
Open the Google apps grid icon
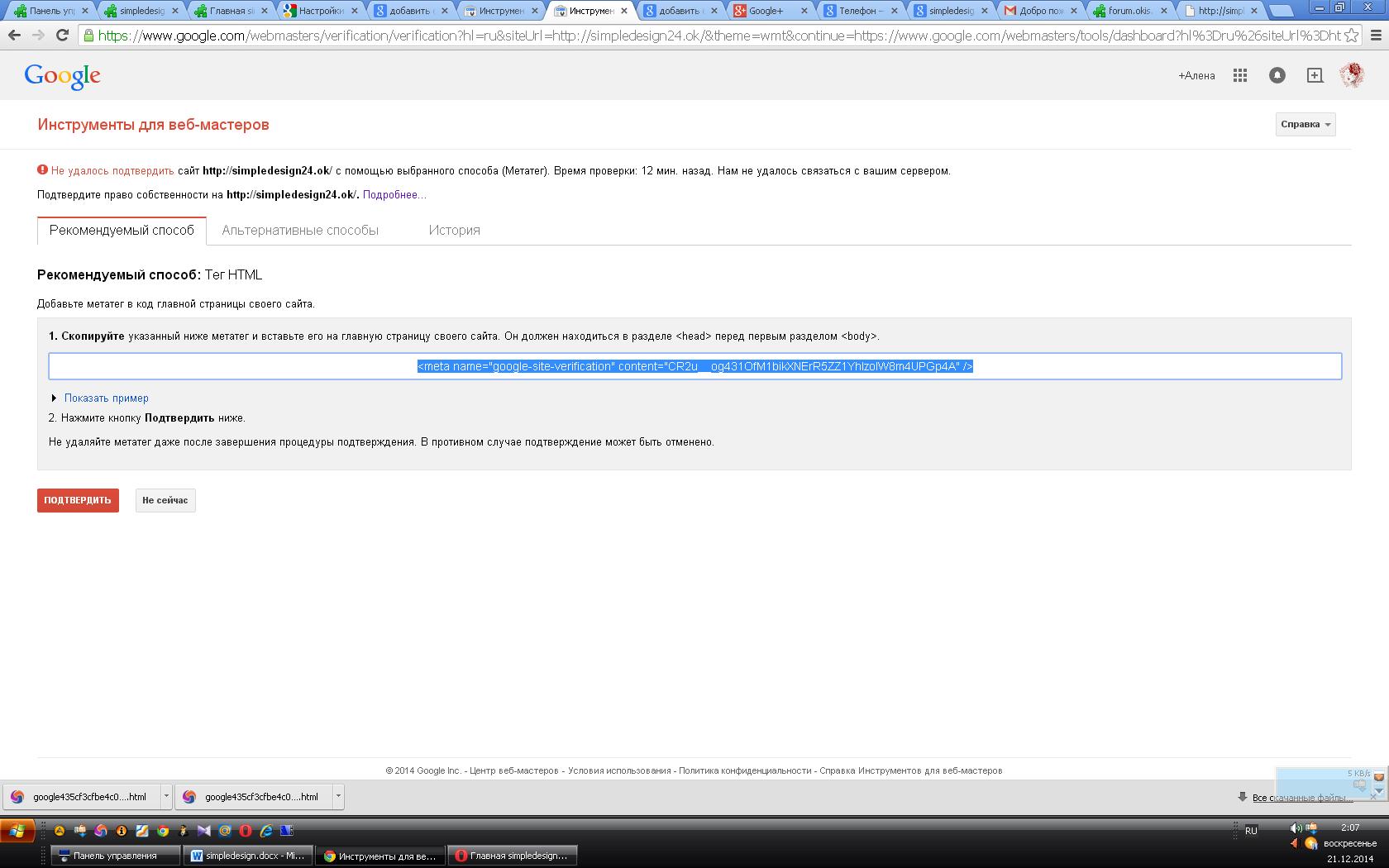[1239, 75]
